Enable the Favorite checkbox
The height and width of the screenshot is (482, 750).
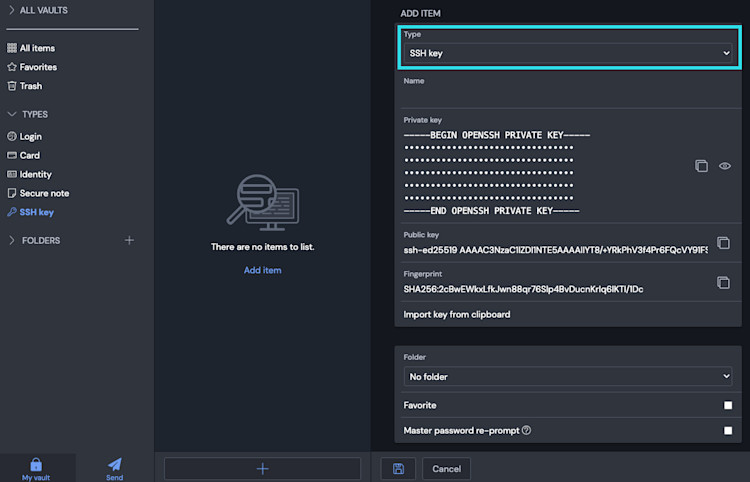(728, 405)
